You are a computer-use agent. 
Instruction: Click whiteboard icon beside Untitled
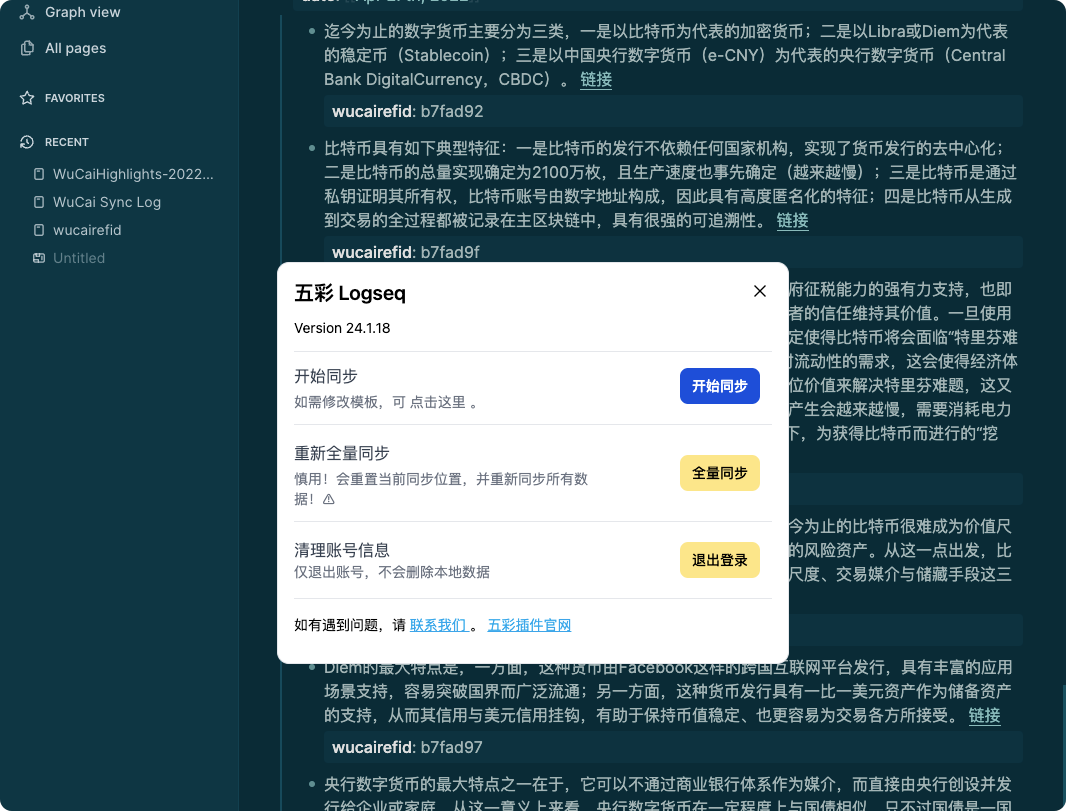(x=39, y=258)
